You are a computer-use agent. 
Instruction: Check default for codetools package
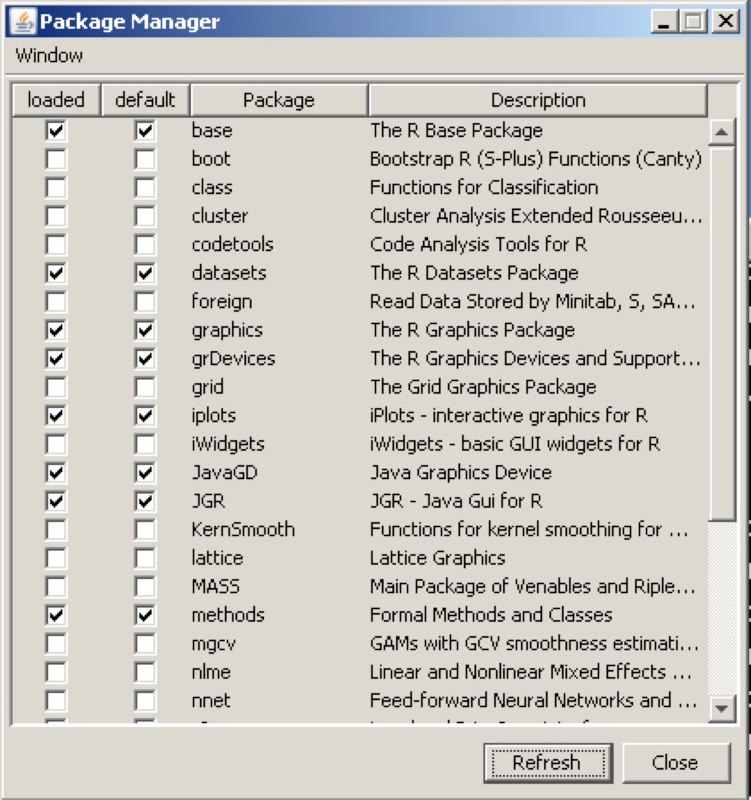point(145,245)
